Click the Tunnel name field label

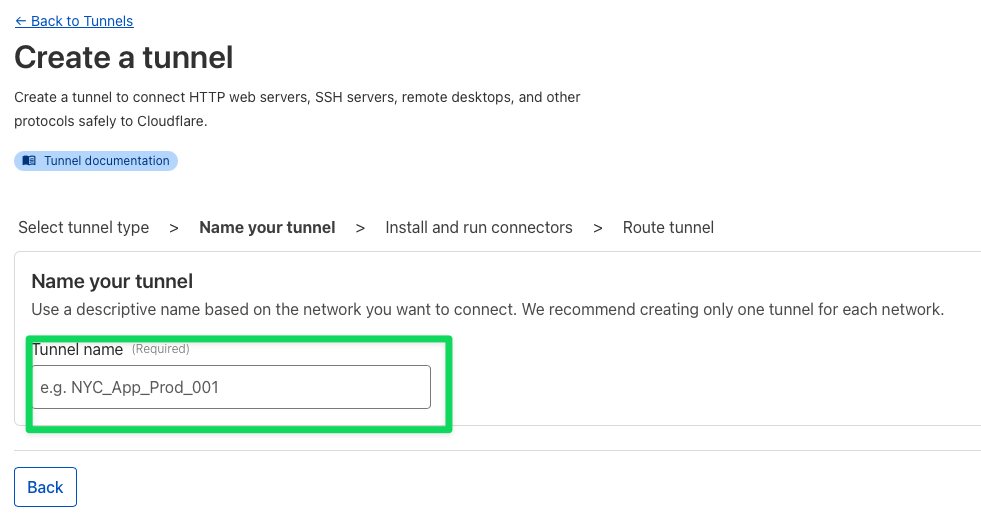[x=78, y=349]
